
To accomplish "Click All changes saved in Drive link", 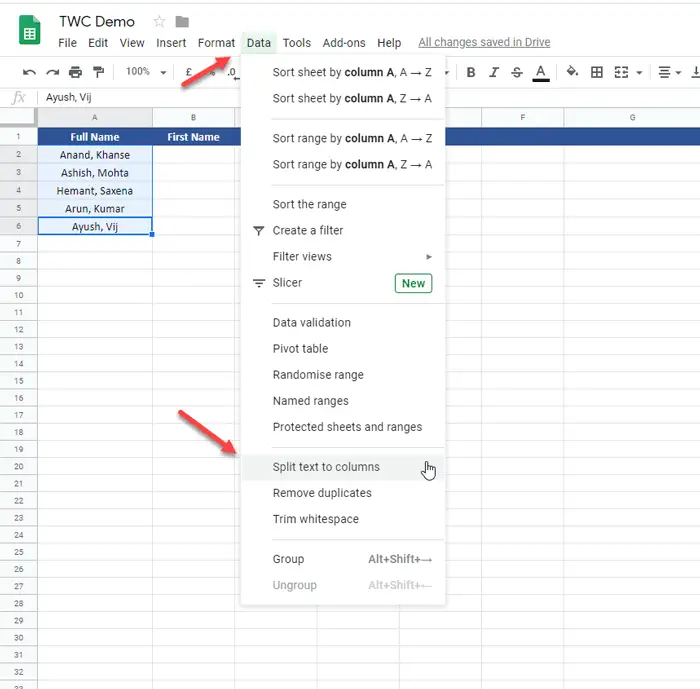I will [x=484, y=42].
